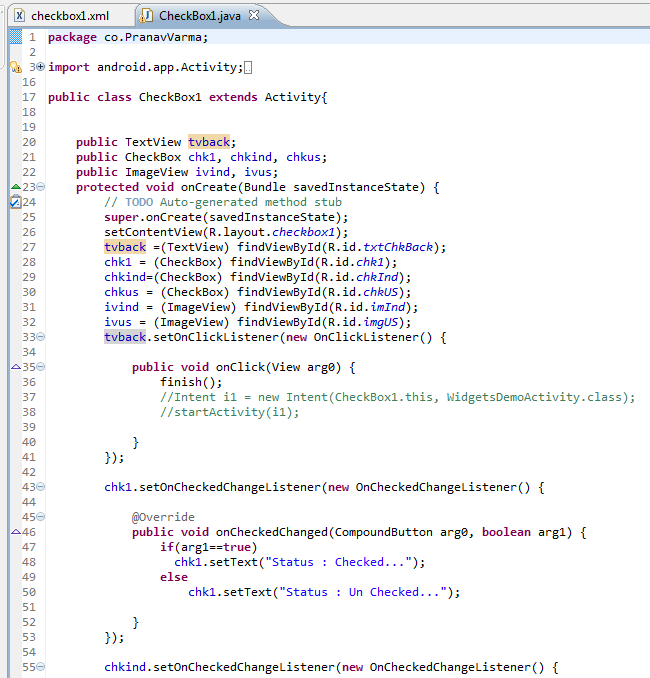
Task: Click line number 1 in the gutter
Action: (x=32, y=37)
